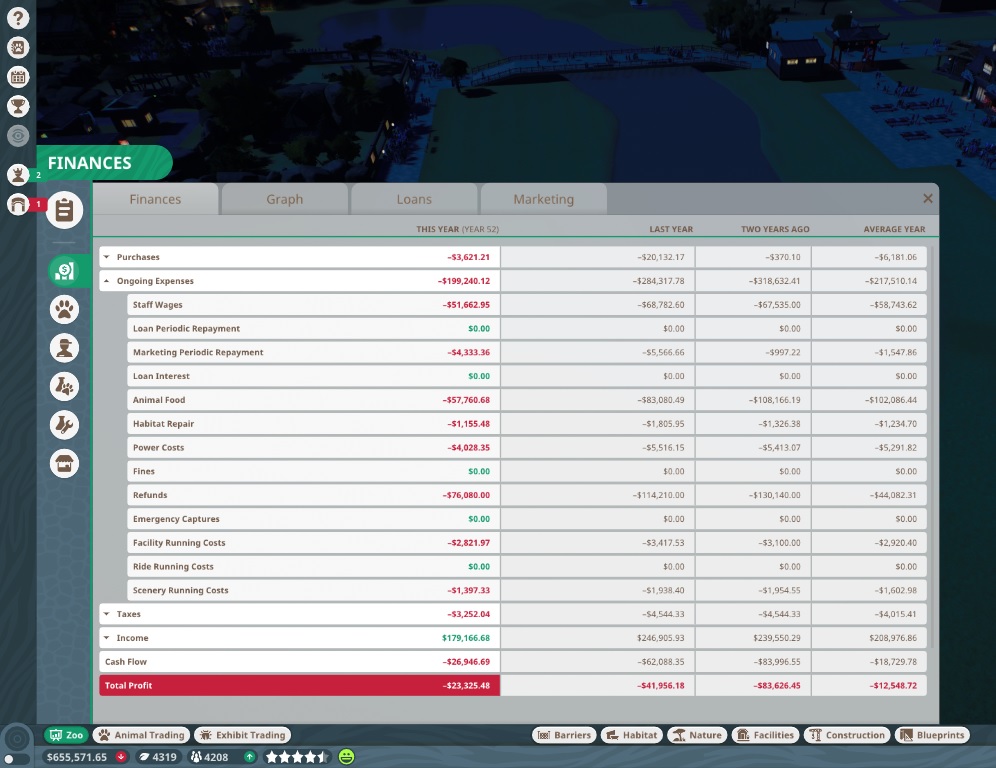This screenshot has width=996, height=768.
Task: Open the animal list paw-frame icon
Action: [18, 48]
